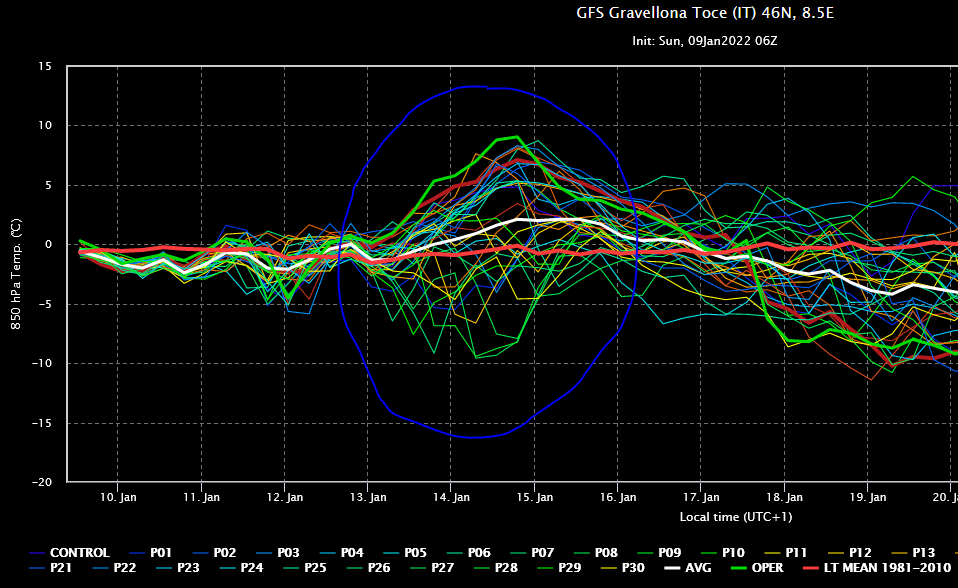Toggle the CONTROL series in legend
The width and height of the screenshot is (958, 588).
(79, 553)
